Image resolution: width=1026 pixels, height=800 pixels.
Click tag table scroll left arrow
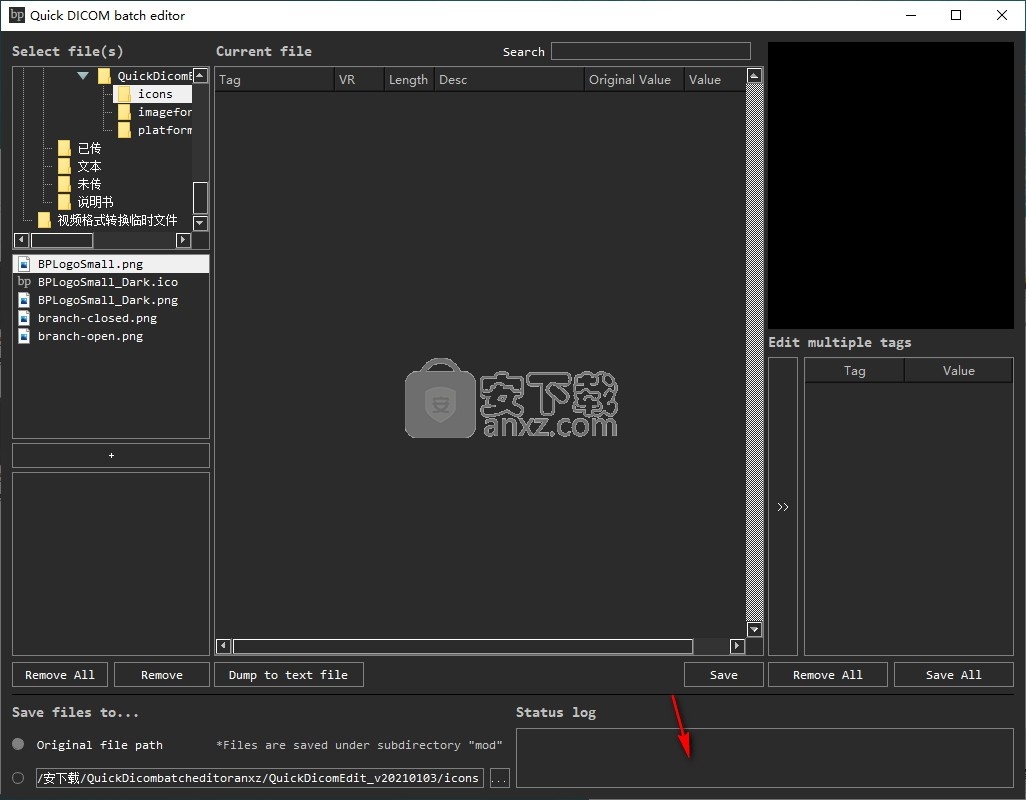pos(223,646)
